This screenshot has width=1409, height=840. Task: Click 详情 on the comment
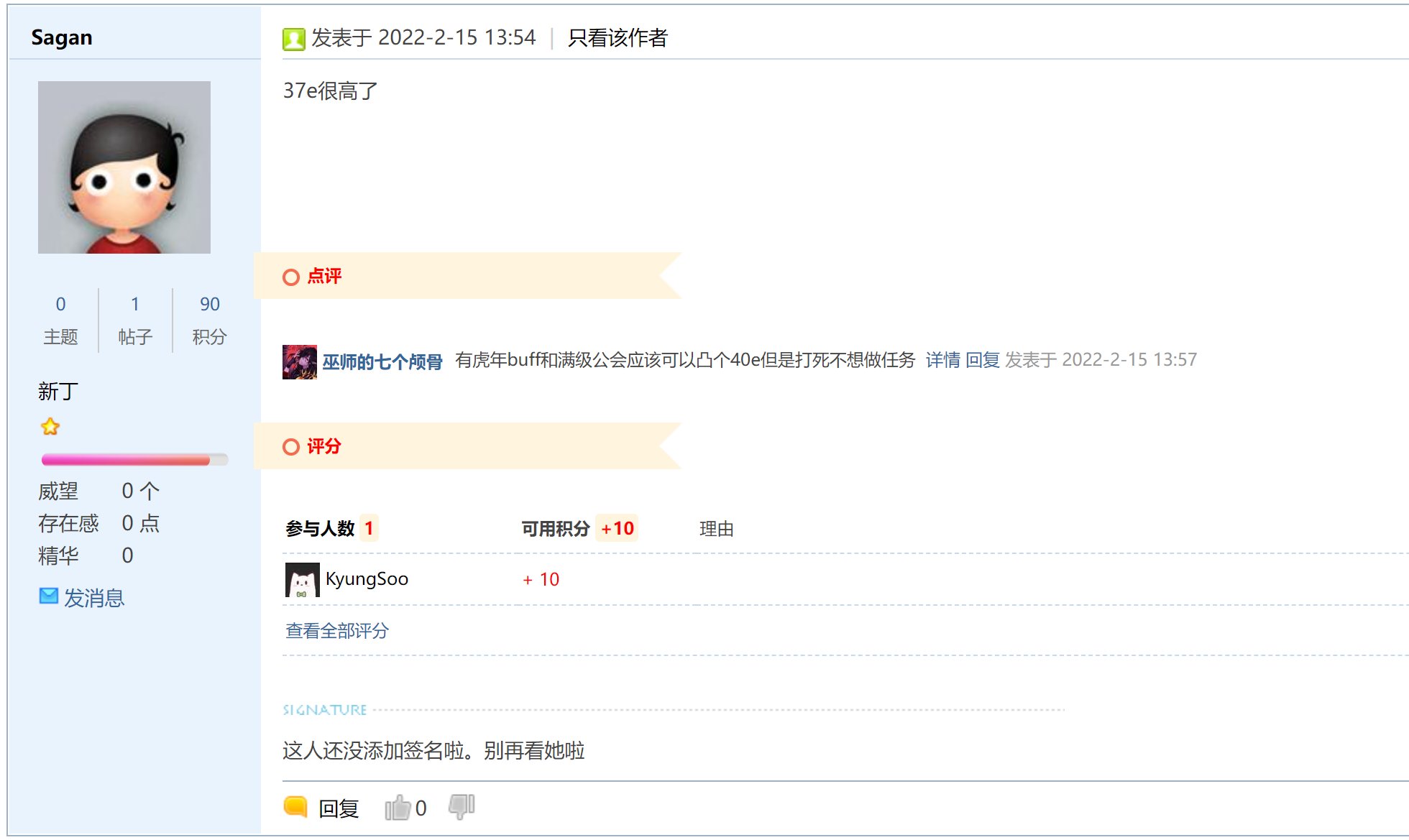tap(942, 359)
